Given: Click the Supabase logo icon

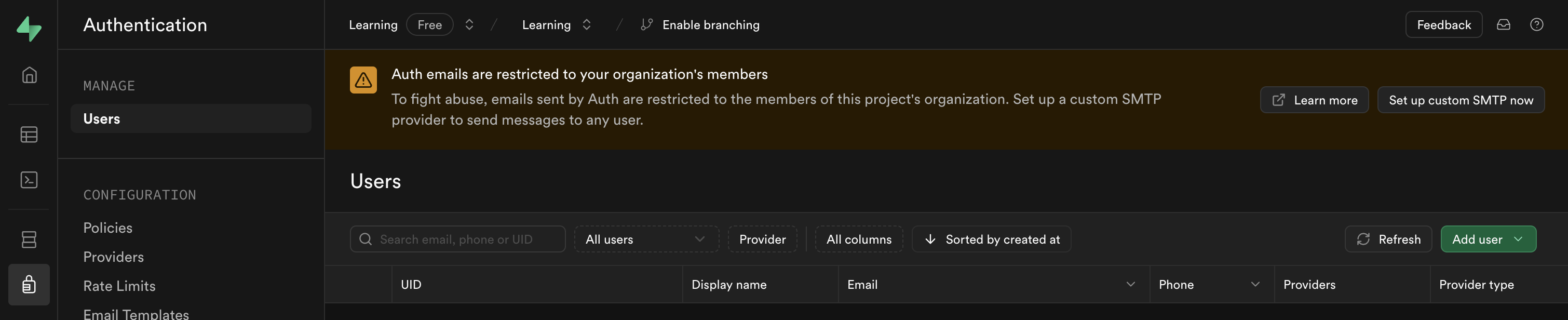Looking at the screenshot, I should [x=29, y=29].
